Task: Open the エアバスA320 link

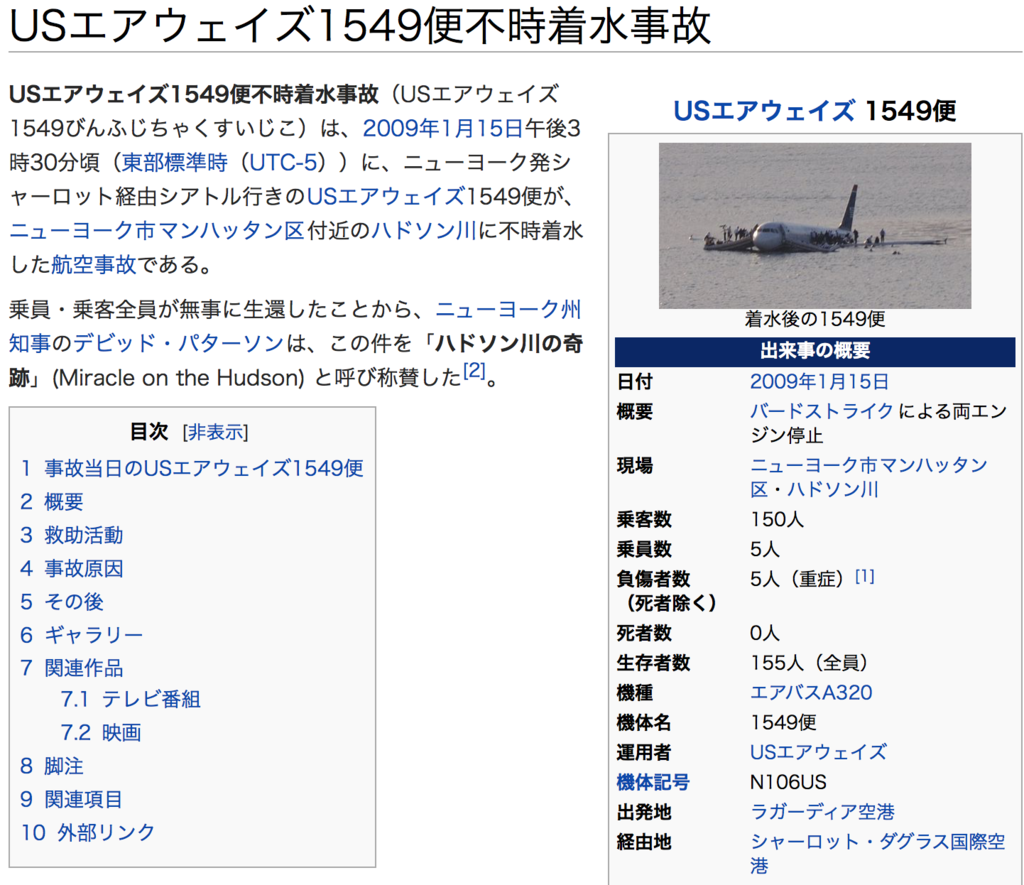Action: (x=811, y=692)
